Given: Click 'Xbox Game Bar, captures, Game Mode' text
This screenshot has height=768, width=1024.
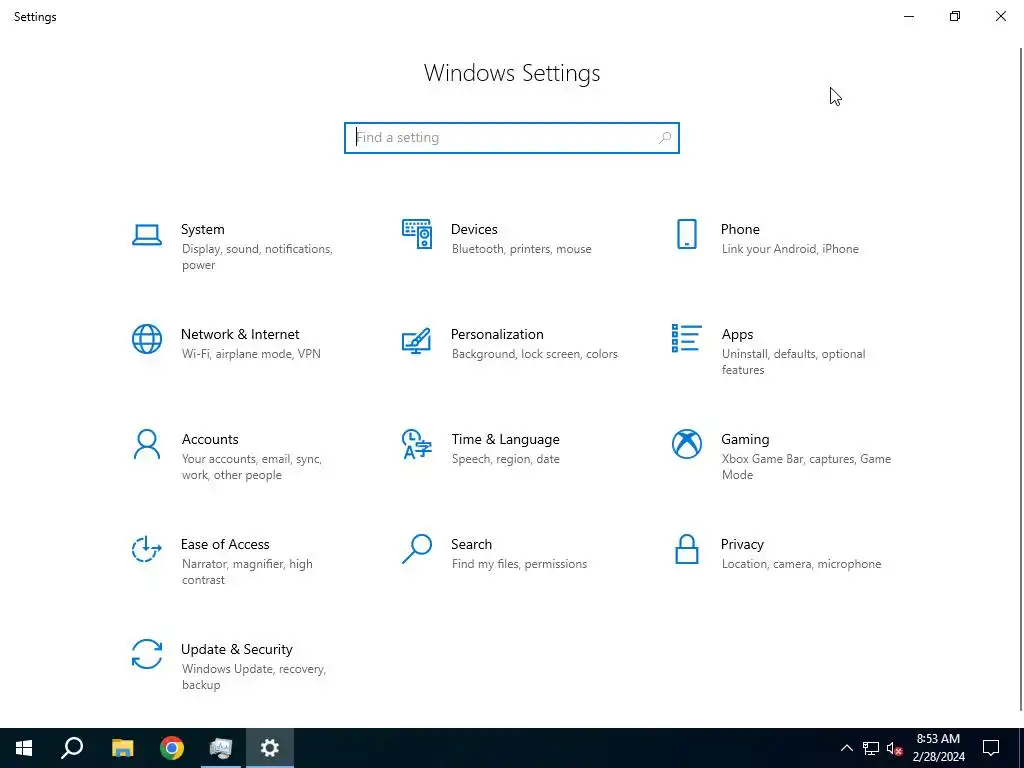Looking at the screenshot, I should 806,467.
